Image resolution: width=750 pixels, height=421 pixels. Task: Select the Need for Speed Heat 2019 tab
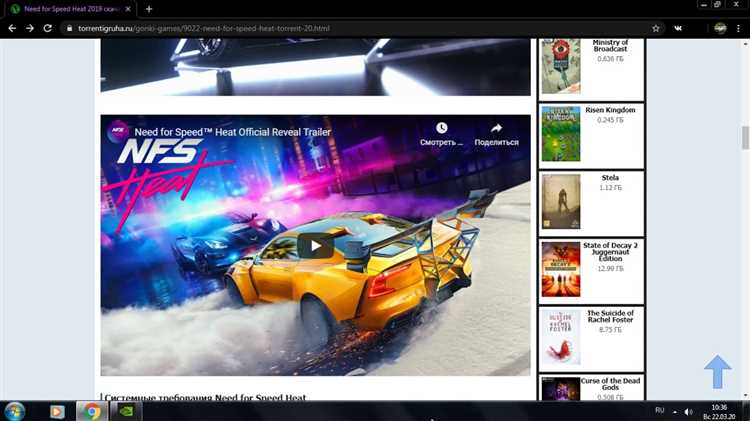point(71,9)
